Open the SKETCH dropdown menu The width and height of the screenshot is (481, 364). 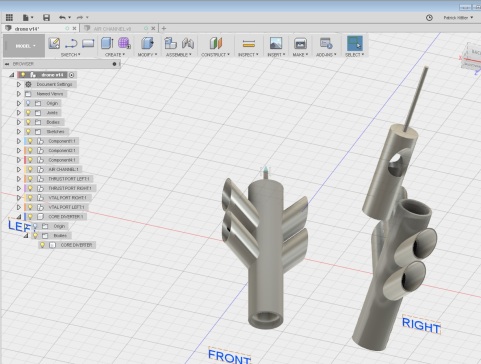point(70,55)
